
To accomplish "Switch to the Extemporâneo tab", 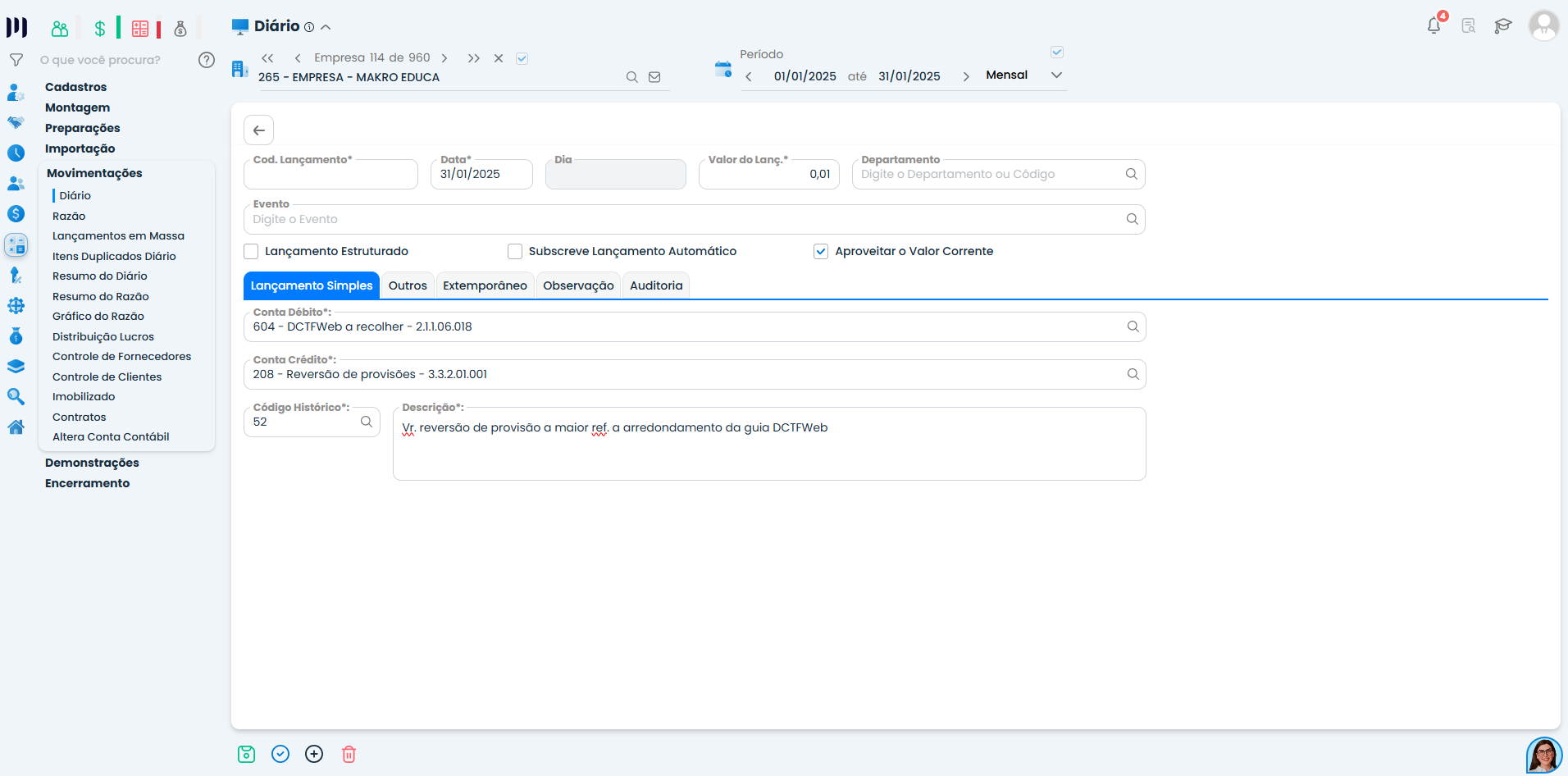I will click(x=485, y=285).
